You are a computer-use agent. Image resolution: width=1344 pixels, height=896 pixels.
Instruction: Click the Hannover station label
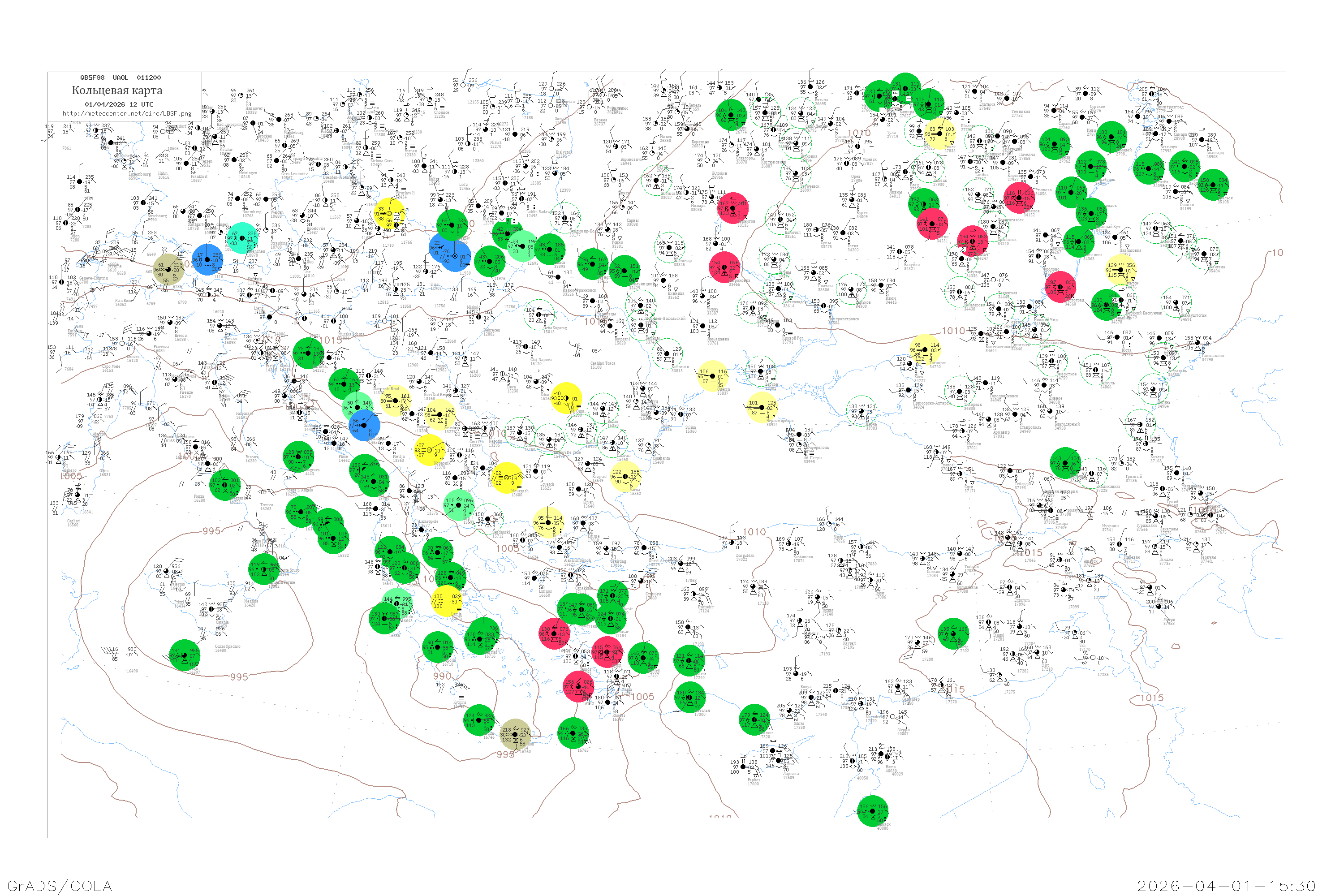click(x=254, y=108)
